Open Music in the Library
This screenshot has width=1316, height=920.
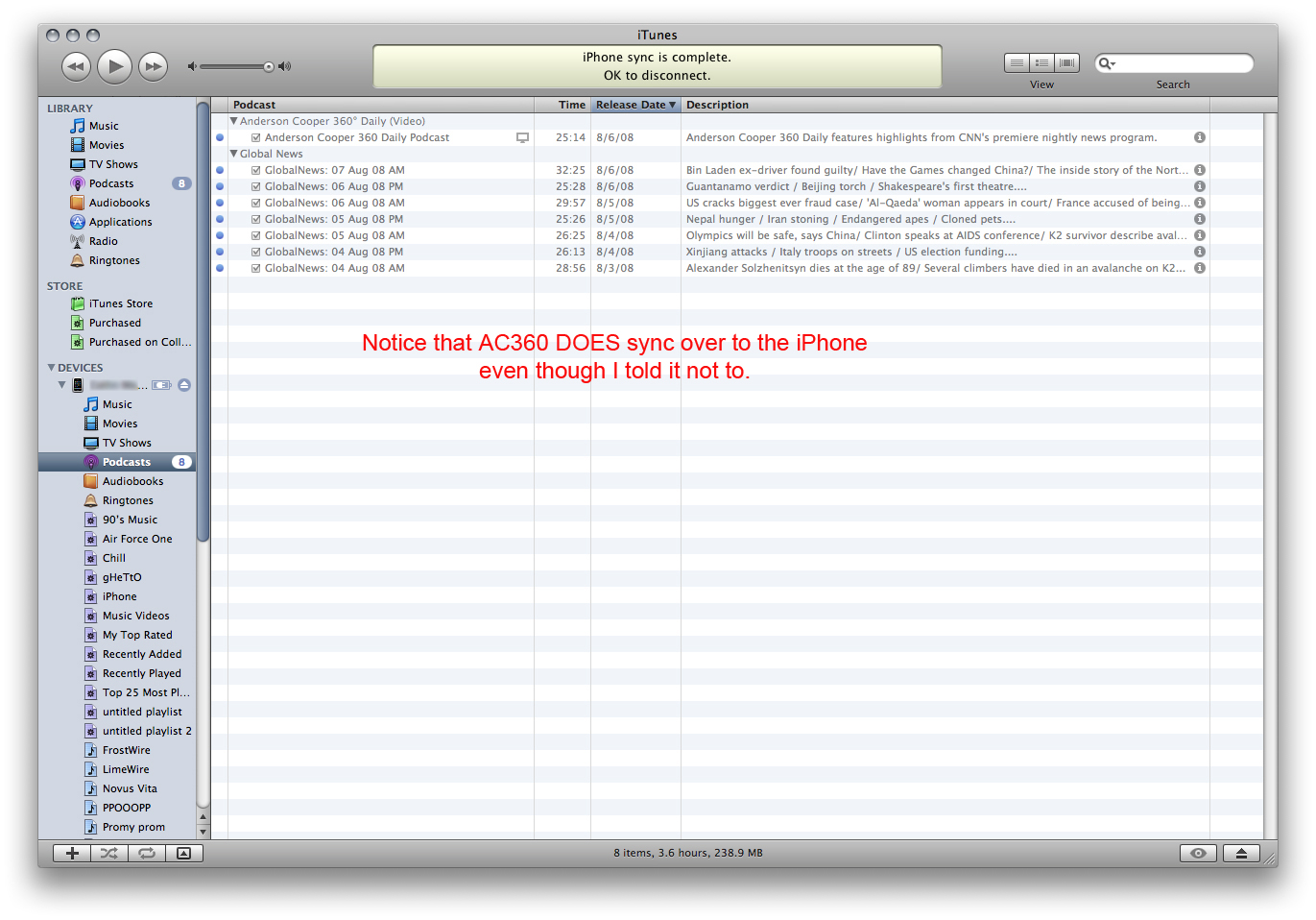(x=104, y=126)
